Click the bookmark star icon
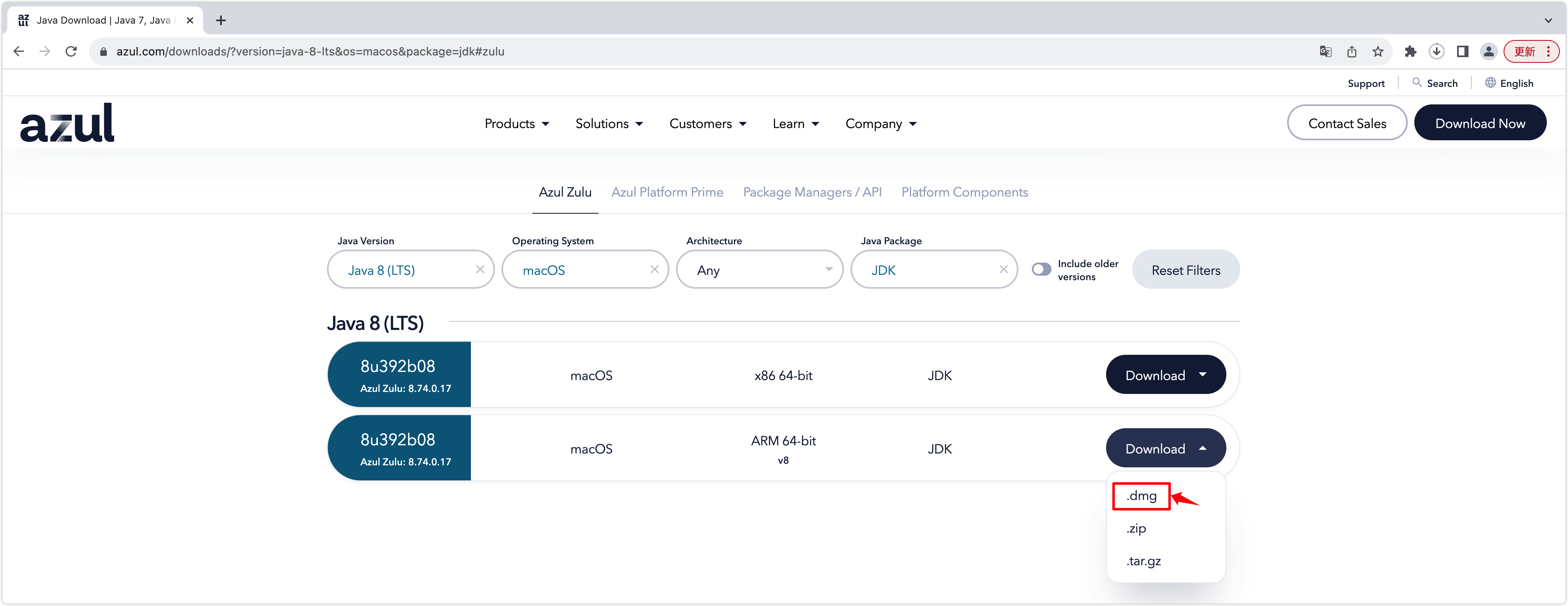This screenshot has width=1568, height=606. (x=1378, y=52)
